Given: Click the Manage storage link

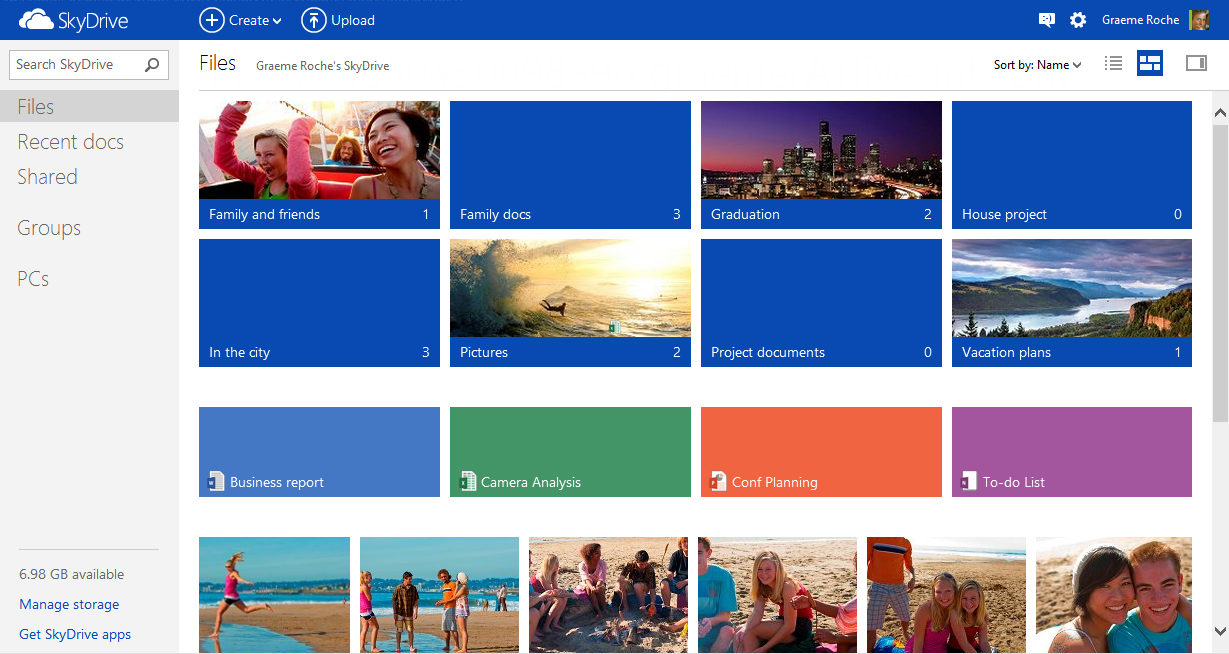Looking at the screenshot, I should click(x=69, y=604).
